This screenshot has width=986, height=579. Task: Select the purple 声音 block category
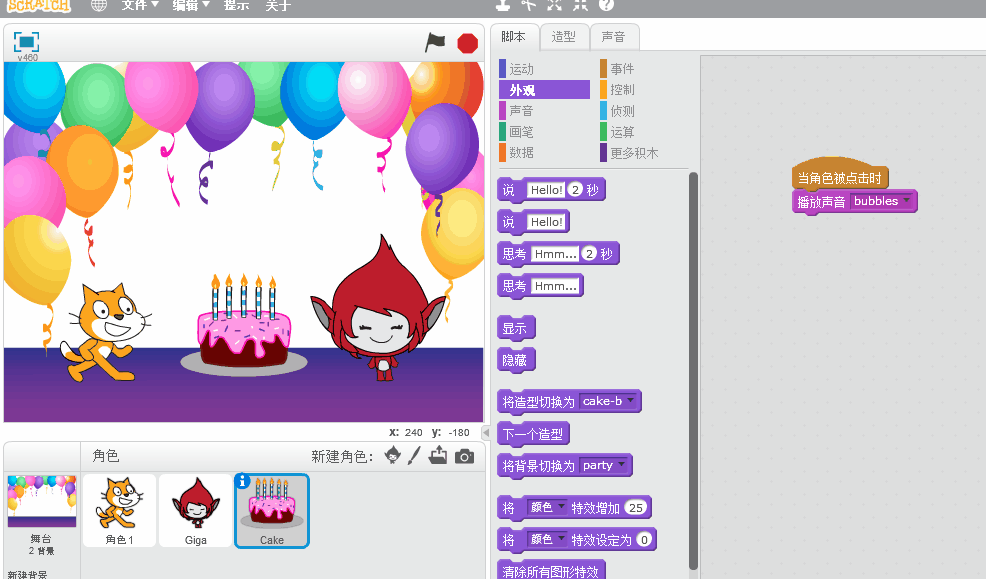tap(544, 111)
